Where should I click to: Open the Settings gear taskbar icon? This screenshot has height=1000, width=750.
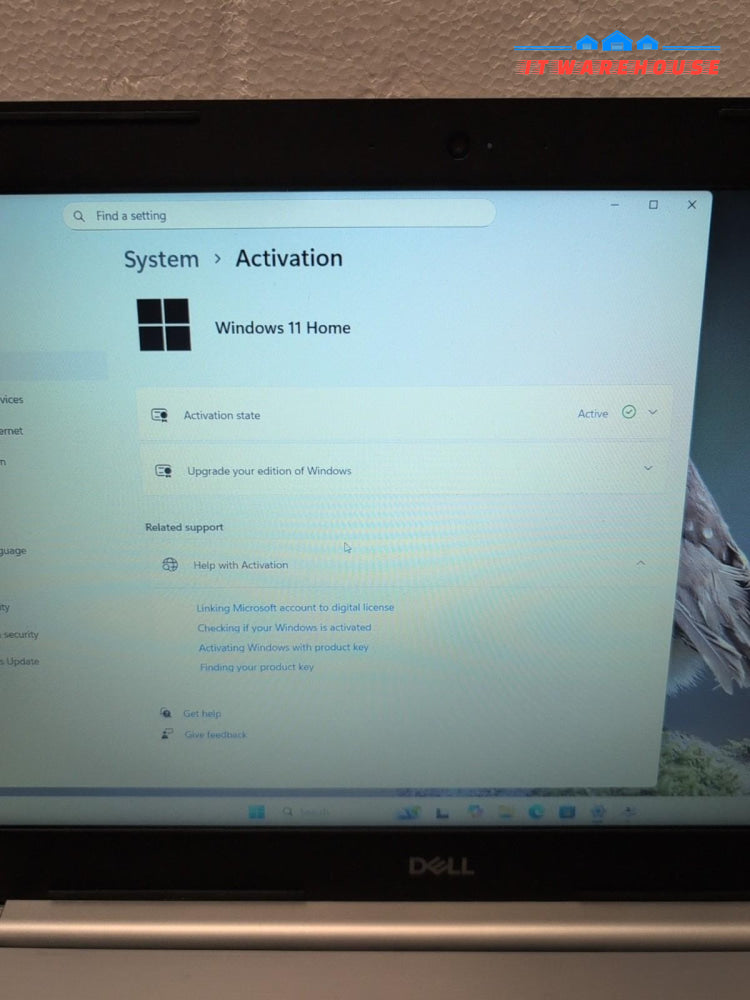tap(598, 811)
